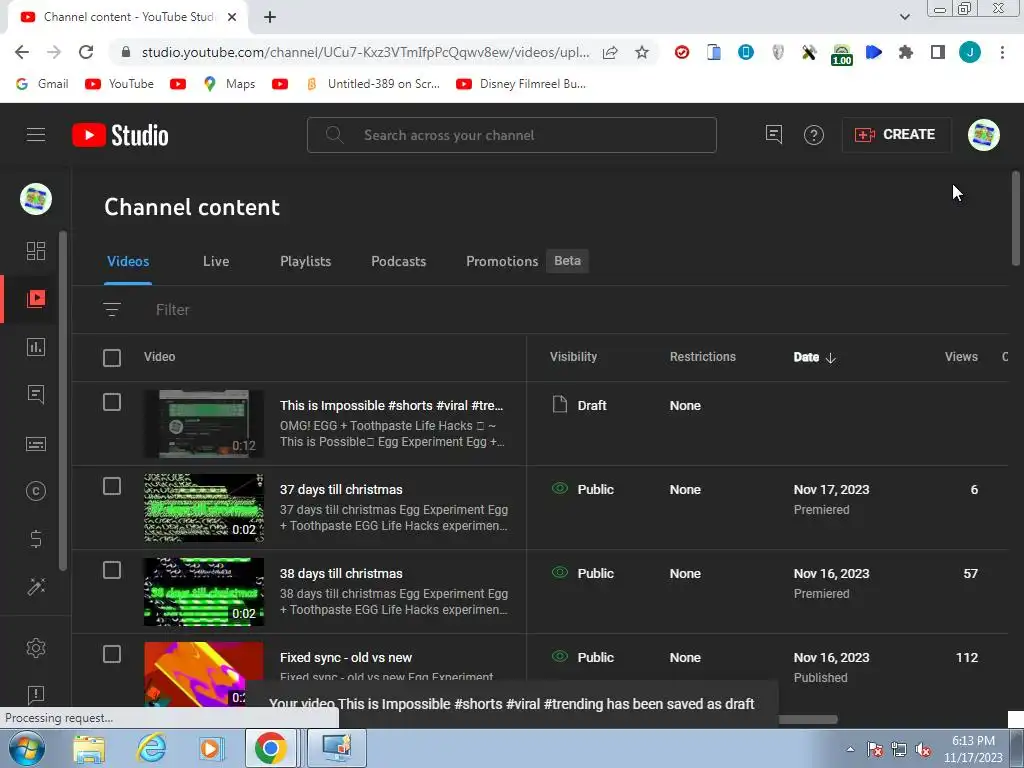Click the Search across your channel box

coord(512,135)
